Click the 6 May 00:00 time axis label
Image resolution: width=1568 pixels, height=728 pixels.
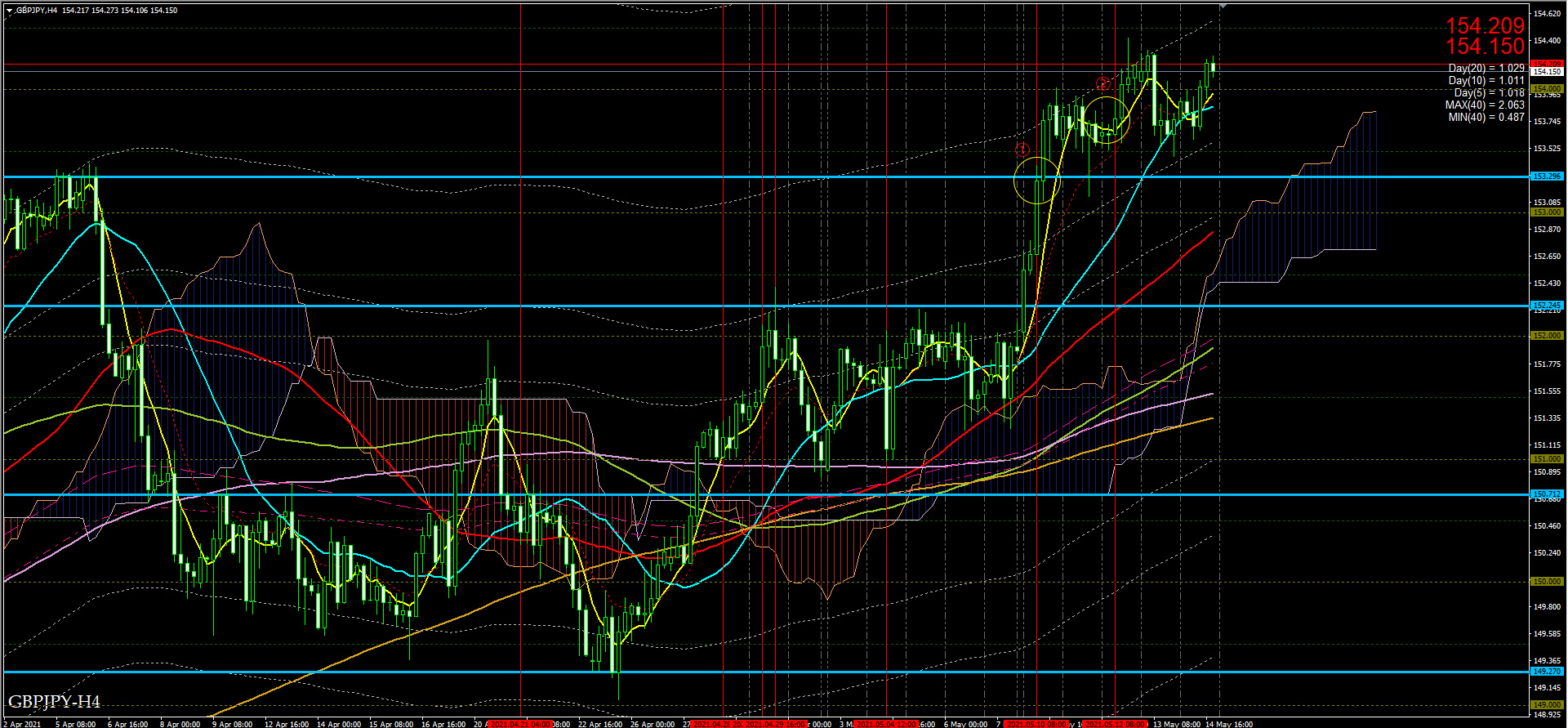pos(965,724)
